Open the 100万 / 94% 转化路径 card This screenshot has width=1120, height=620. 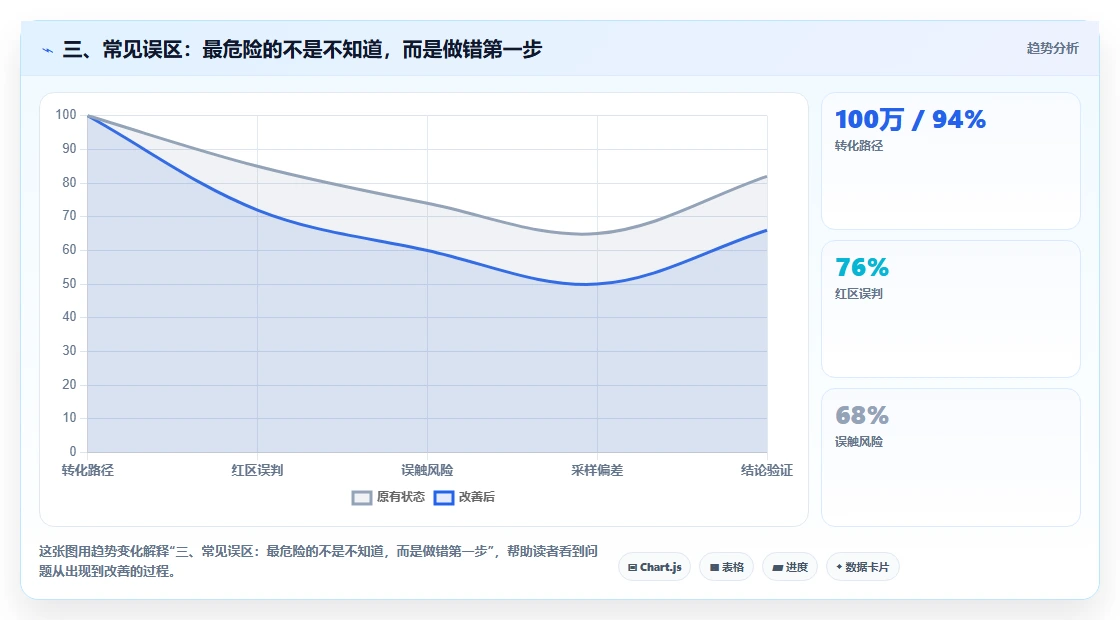pos(951,161)
